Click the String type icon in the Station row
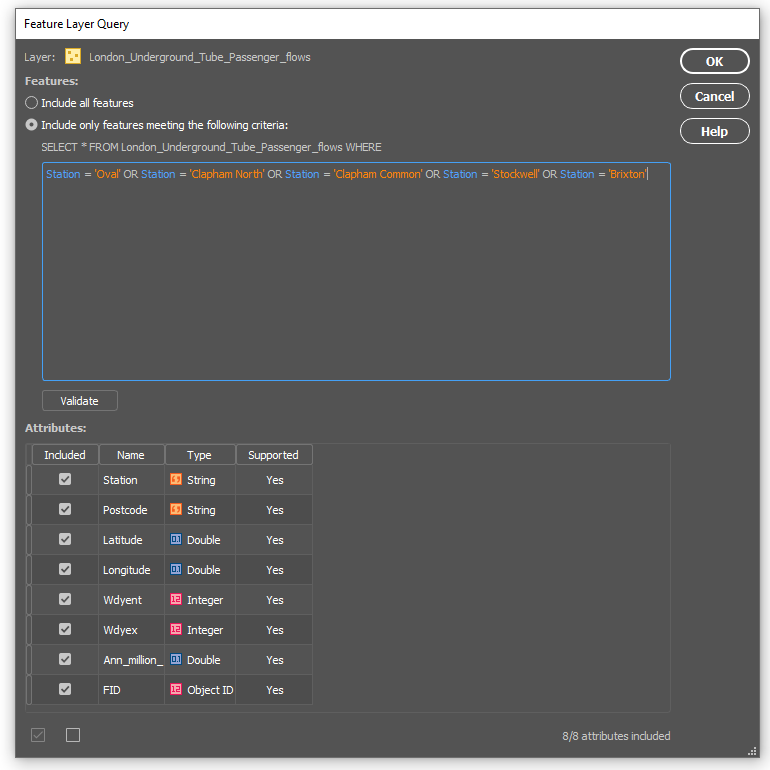Viewport: 770px width, 770px height. pyautogui.click(x=176, y=479)
